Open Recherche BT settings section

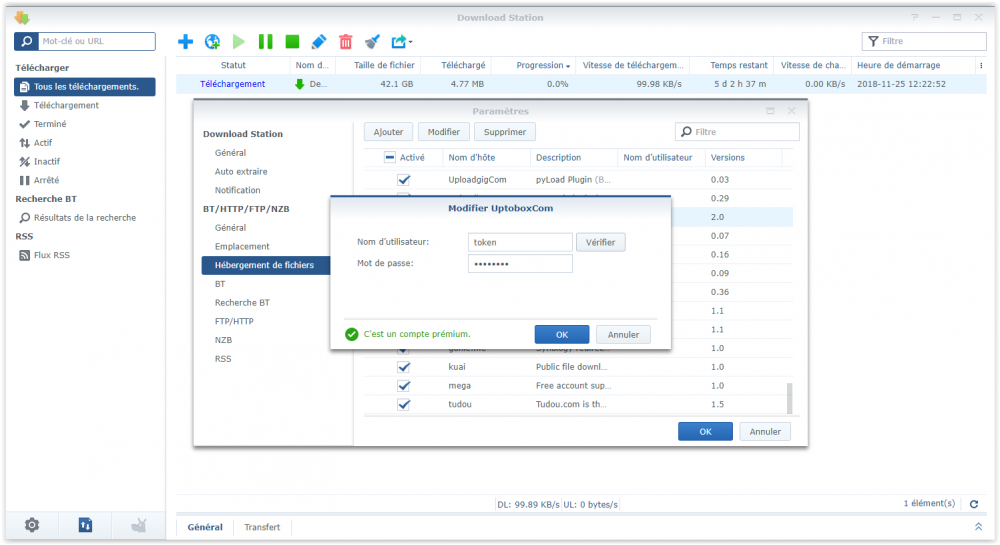point(242,303)
